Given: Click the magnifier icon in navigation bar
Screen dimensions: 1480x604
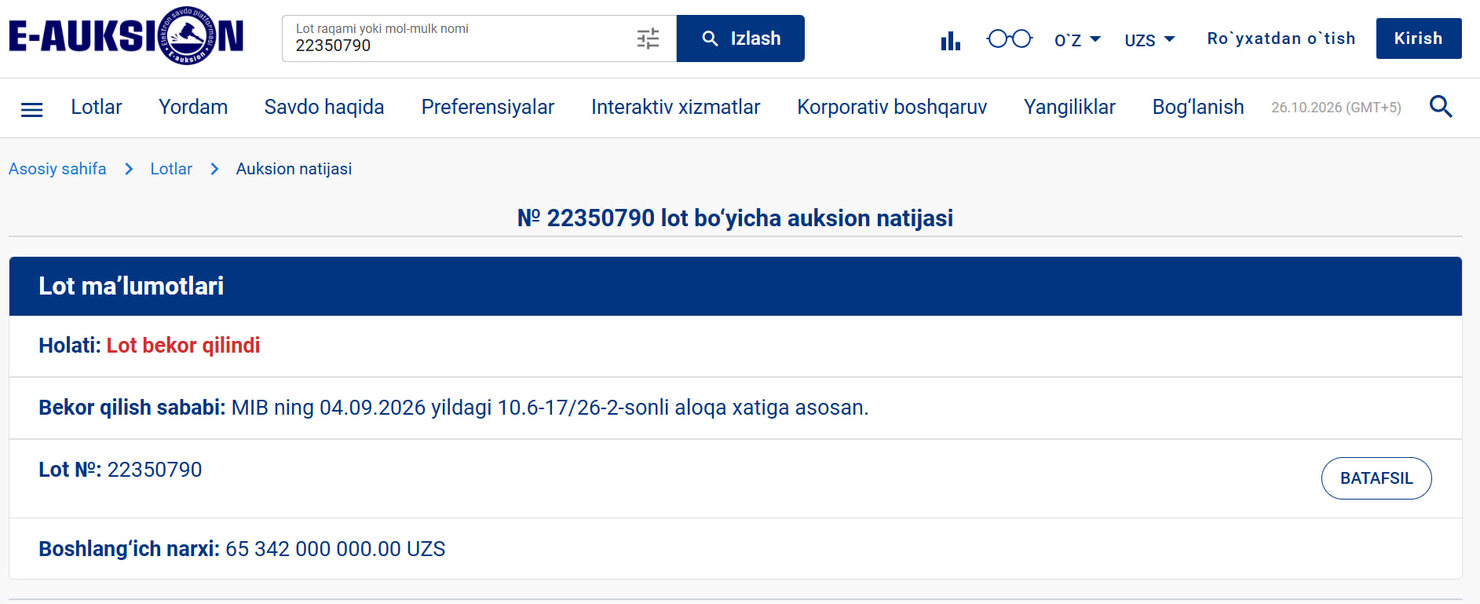Looking at the screenshot, I should (1441, 107).
